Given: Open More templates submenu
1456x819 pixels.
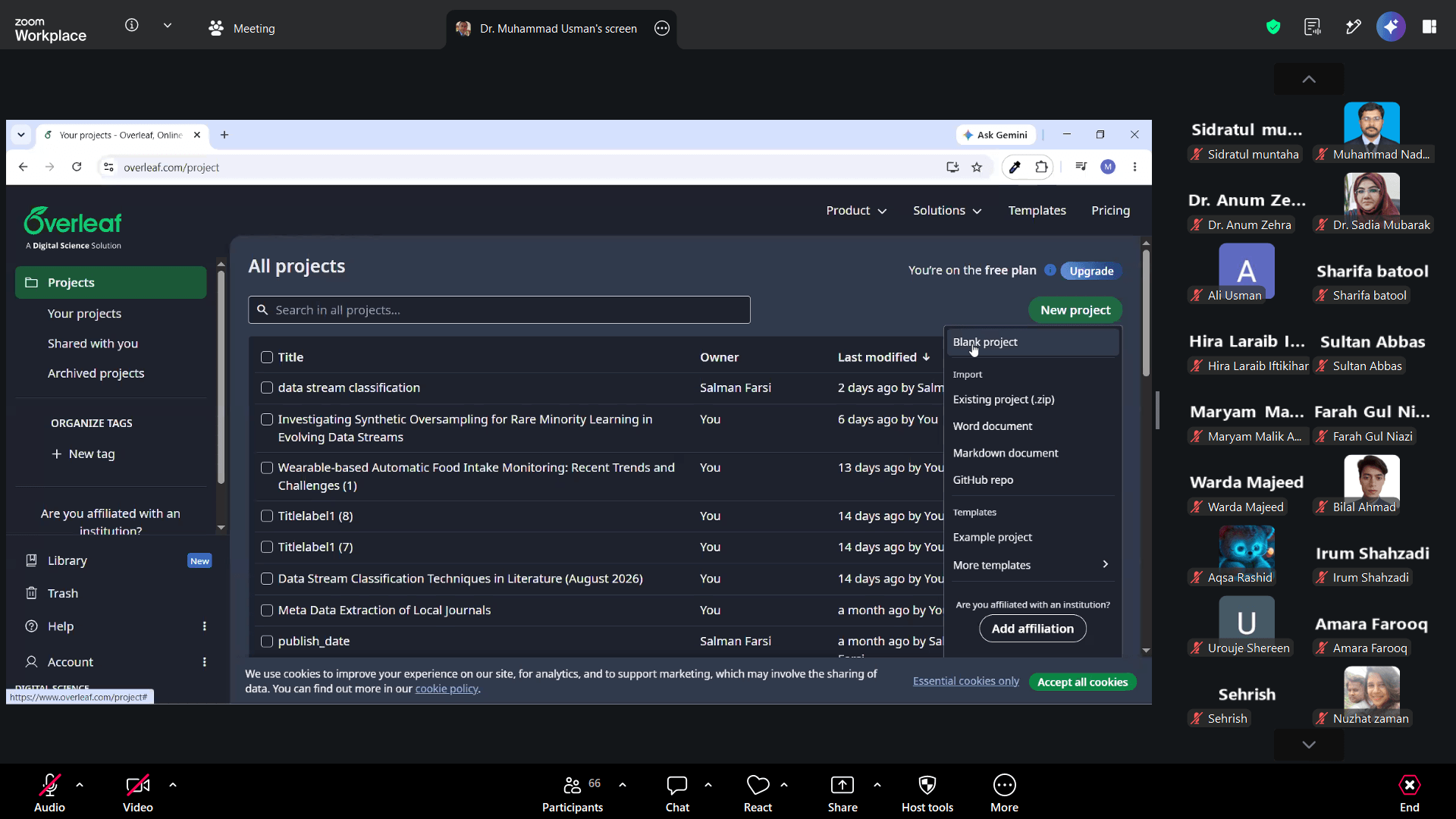Looking at the screenshot, I should (1031, 565).
